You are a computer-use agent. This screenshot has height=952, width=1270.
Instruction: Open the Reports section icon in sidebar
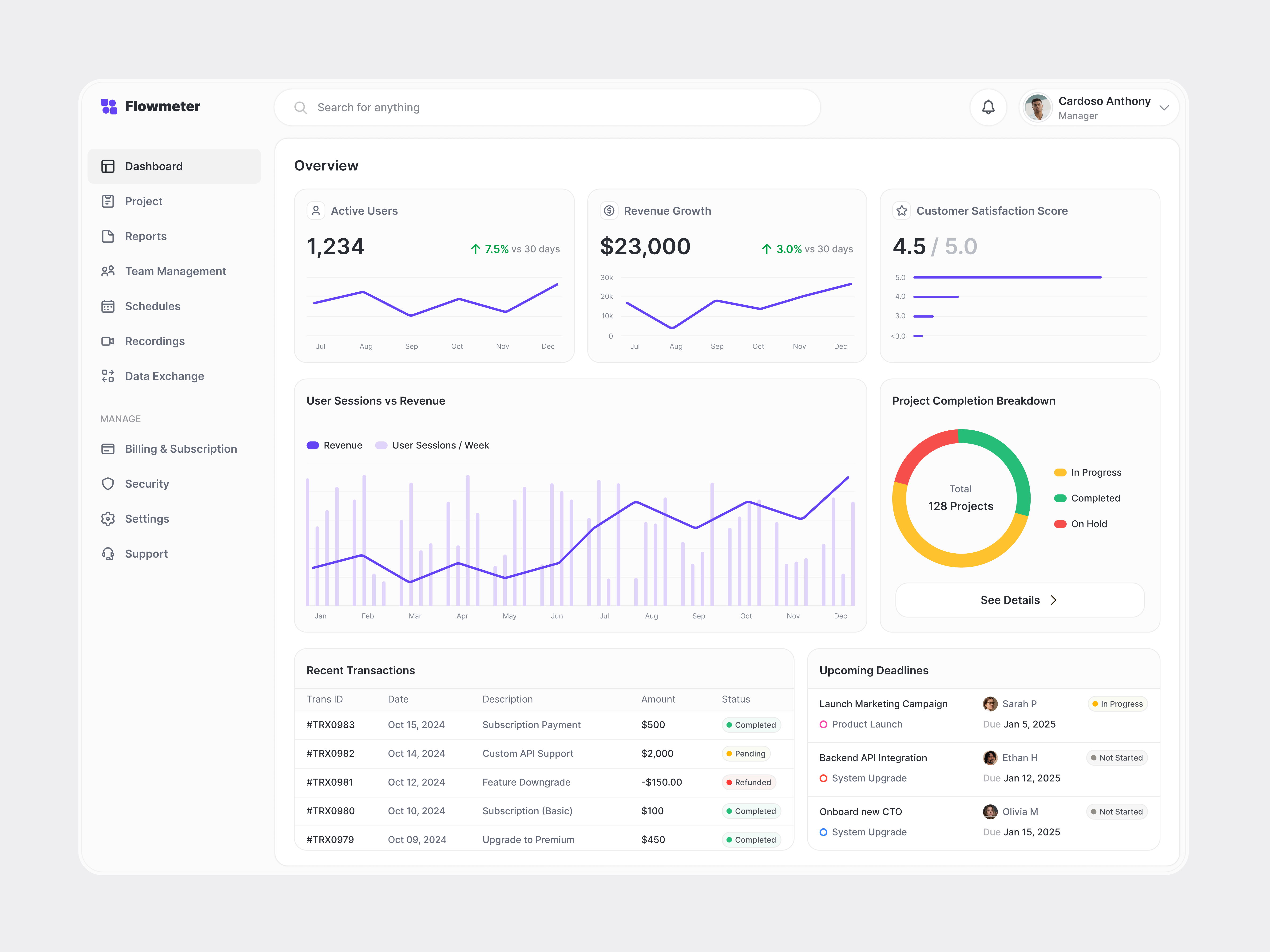[108, 236]
